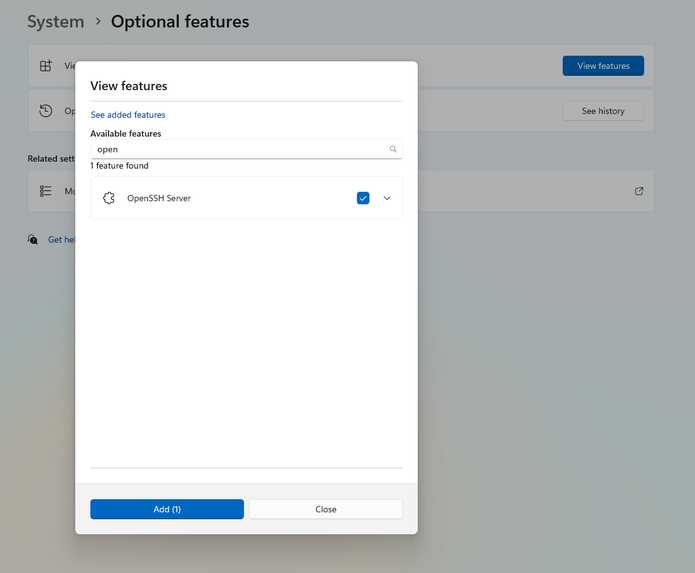The width and height of the screenshot is (695, 573).
Task: Click the external link open icon
Action: pos(639,191)
